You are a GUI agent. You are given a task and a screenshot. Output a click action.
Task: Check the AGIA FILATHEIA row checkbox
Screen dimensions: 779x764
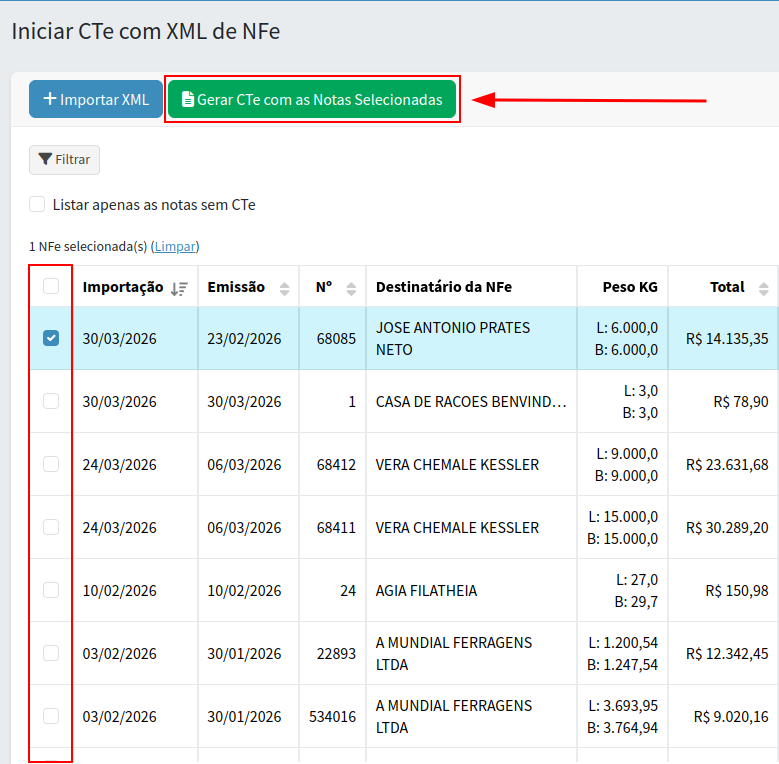51,590
